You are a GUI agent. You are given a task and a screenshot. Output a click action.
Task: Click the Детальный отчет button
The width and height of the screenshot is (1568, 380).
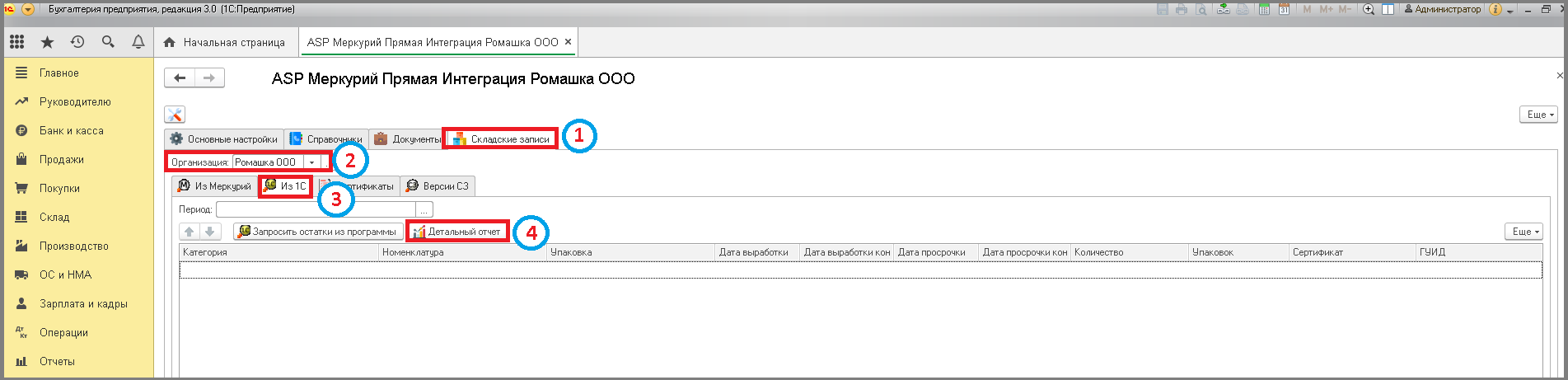(x=457, y=232)
